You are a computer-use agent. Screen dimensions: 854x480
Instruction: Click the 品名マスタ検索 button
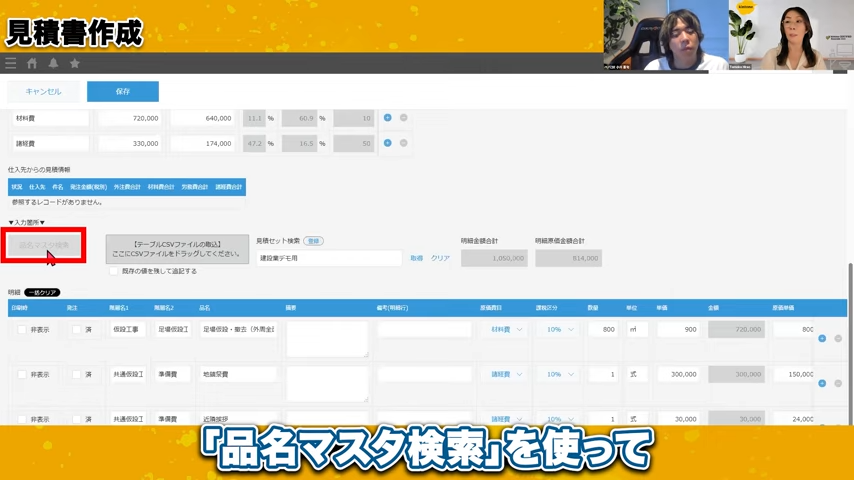click(x=44, y=245)
